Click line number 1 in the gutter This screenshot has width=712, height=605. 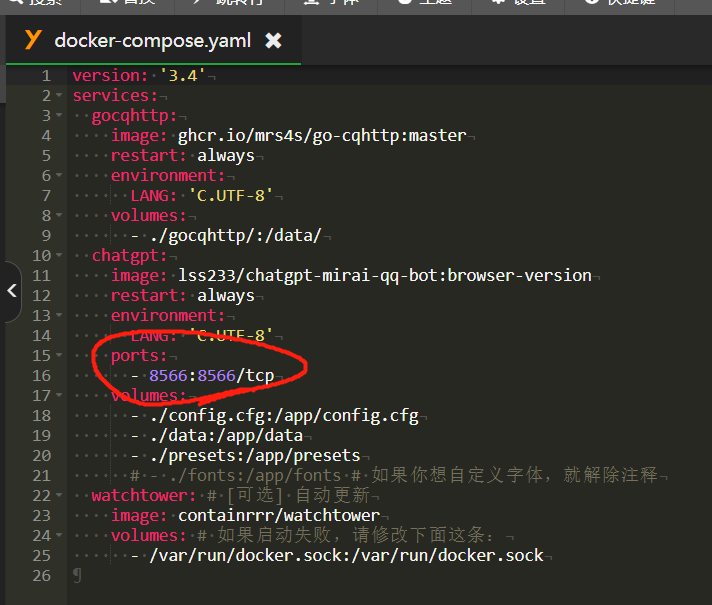point(46,76)
